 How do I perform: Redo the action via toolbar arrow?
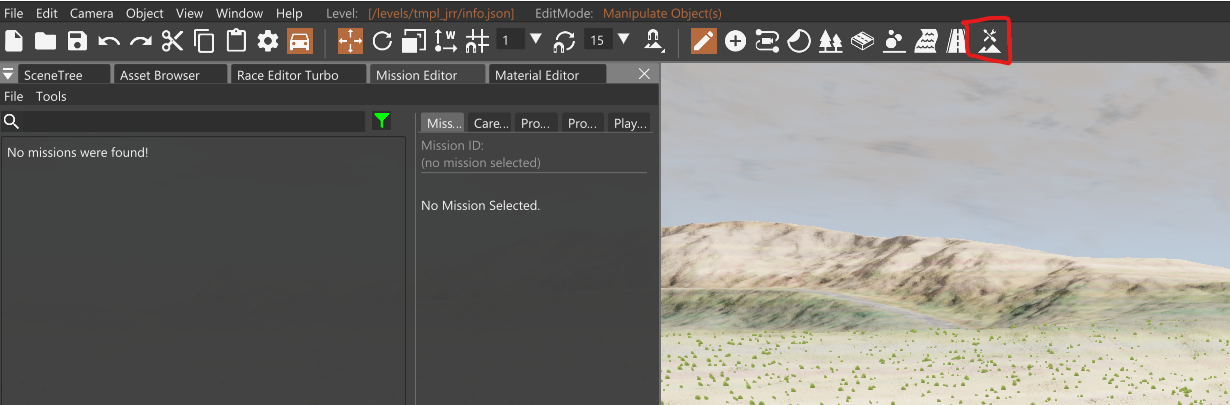click(x=140, y=42)
